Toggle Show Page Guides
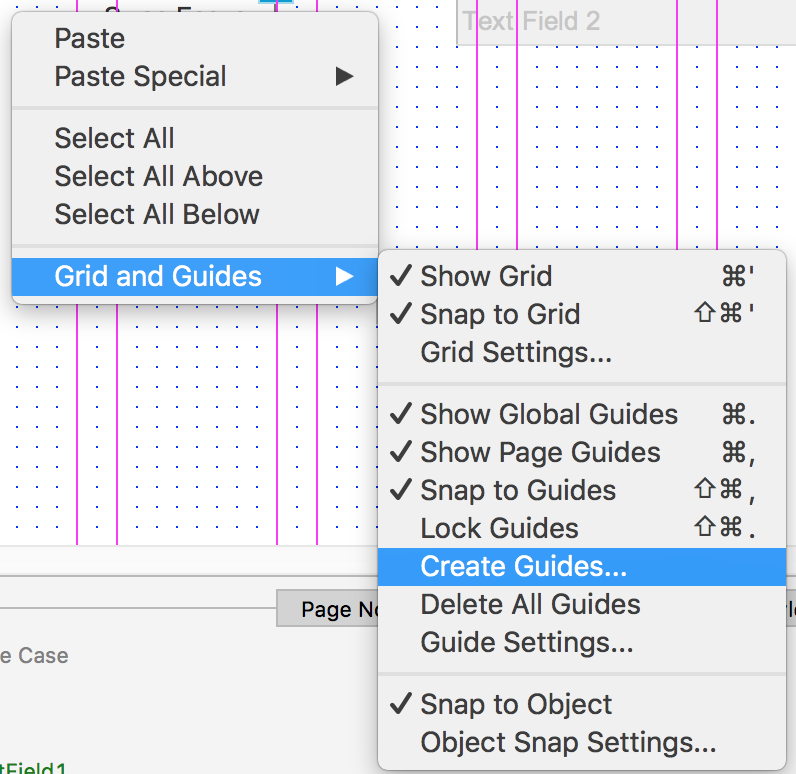This screenshot has height=774, width=796. pyautogui.click(x=540, y=453)
